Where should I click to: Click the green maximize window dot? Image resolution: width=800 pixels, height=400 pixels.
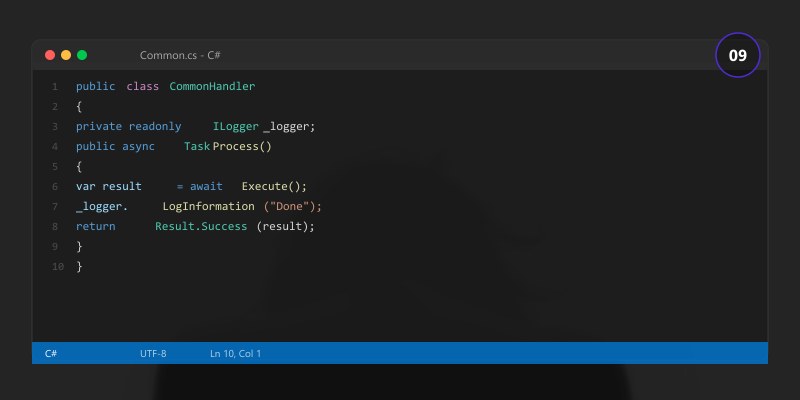82,55
